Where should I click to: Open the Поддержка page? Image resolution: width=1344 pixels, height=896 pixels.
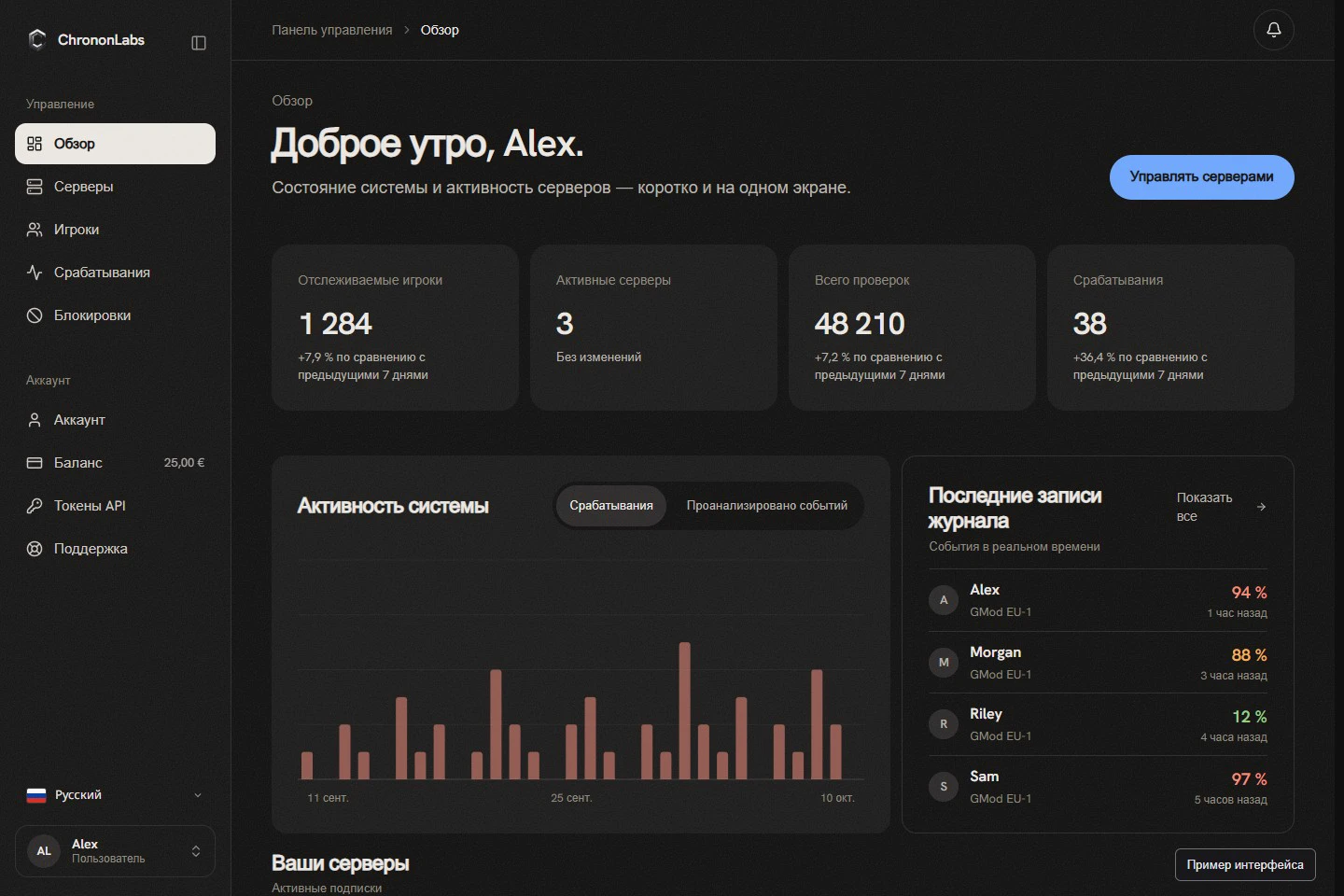click(115, 549)
